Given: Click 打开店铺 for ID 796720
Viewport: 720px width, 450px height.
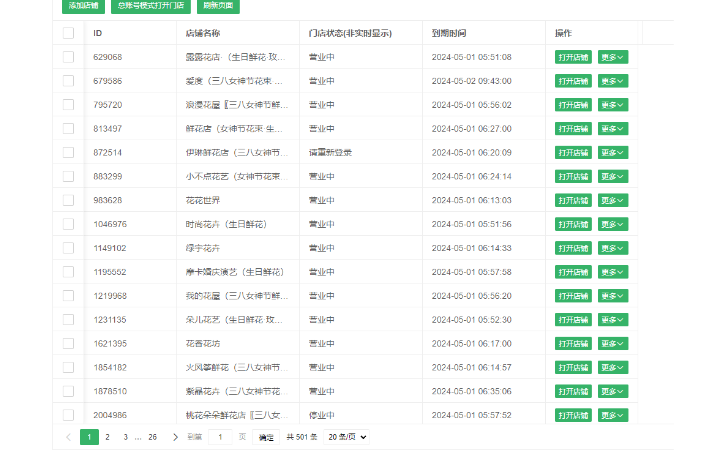Looking at the screenshot, I should 574,105.
